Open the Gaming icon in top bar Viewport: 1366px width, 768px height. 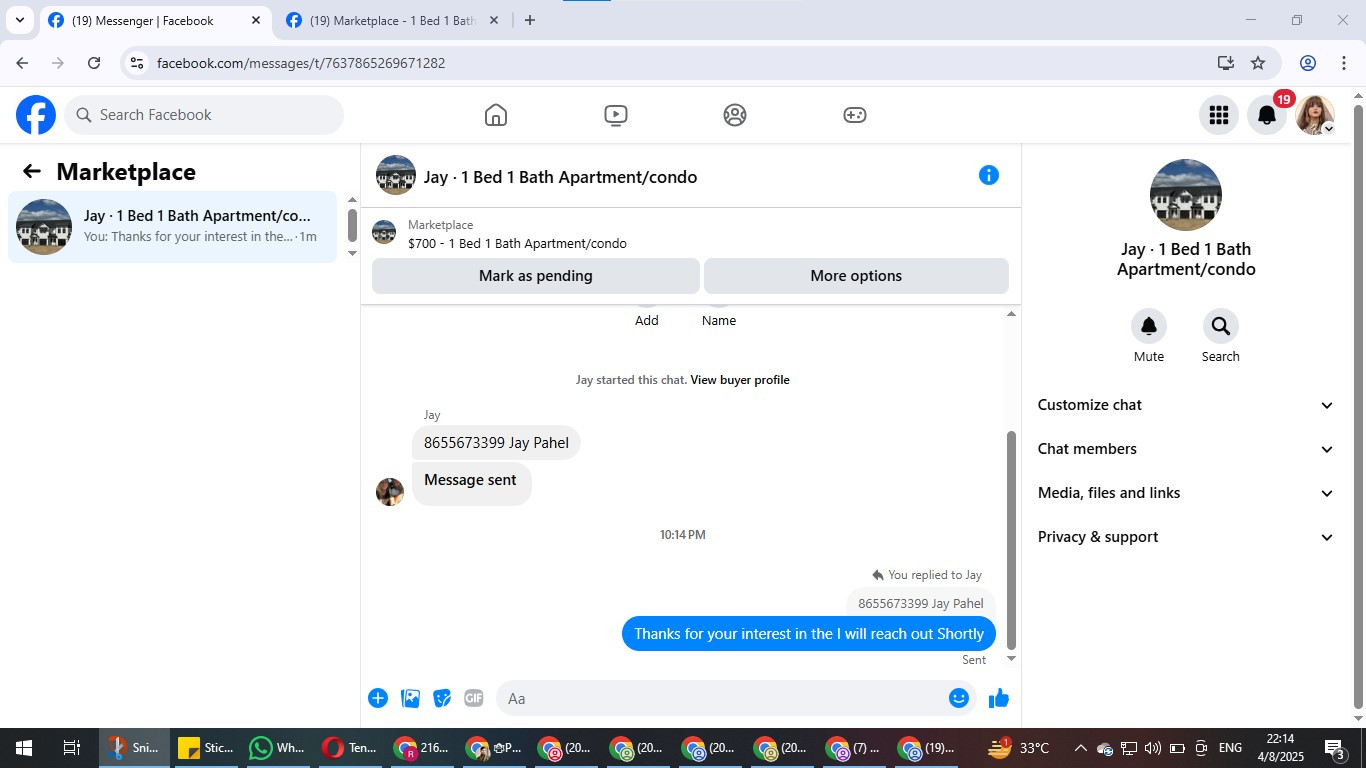854,115
